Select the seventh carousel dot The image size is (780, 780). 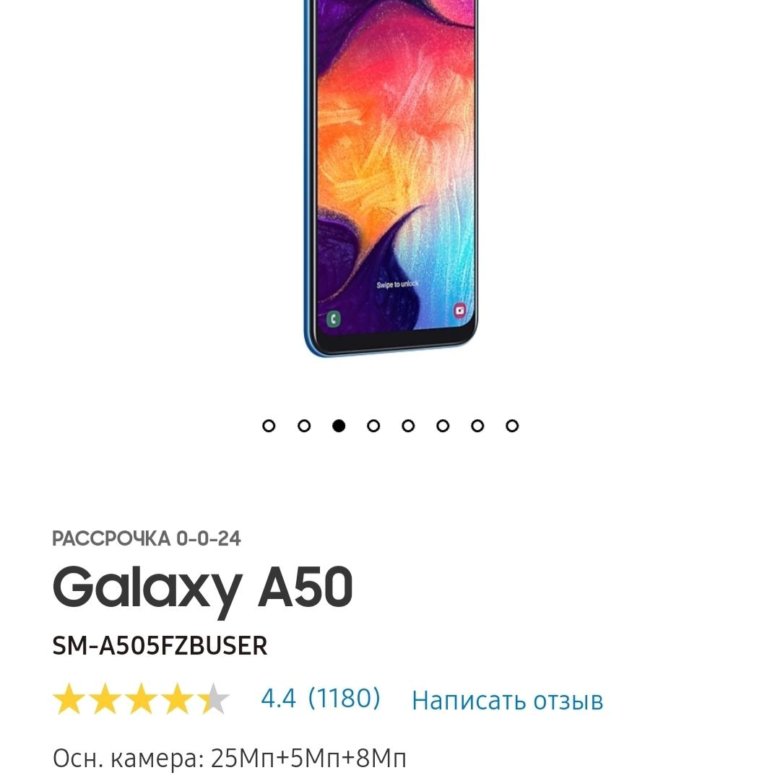tap(477, 426)
